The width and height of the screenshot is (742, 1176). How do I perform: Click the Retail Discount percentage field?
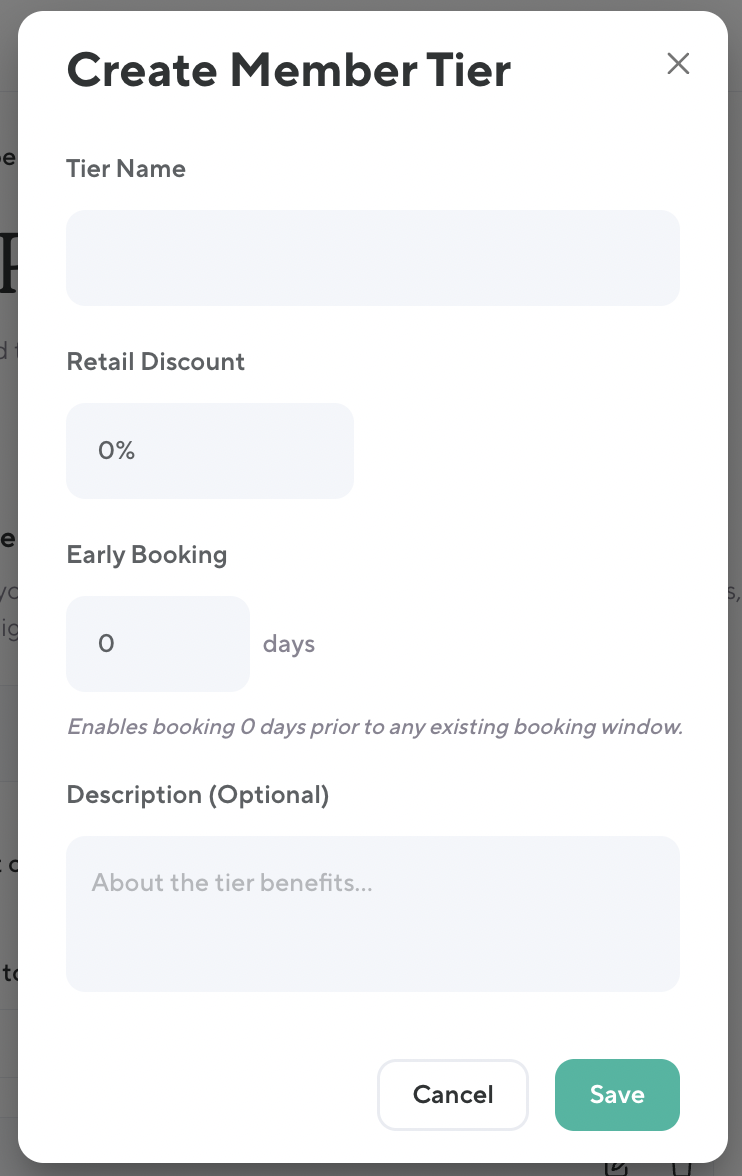point(210,451)
